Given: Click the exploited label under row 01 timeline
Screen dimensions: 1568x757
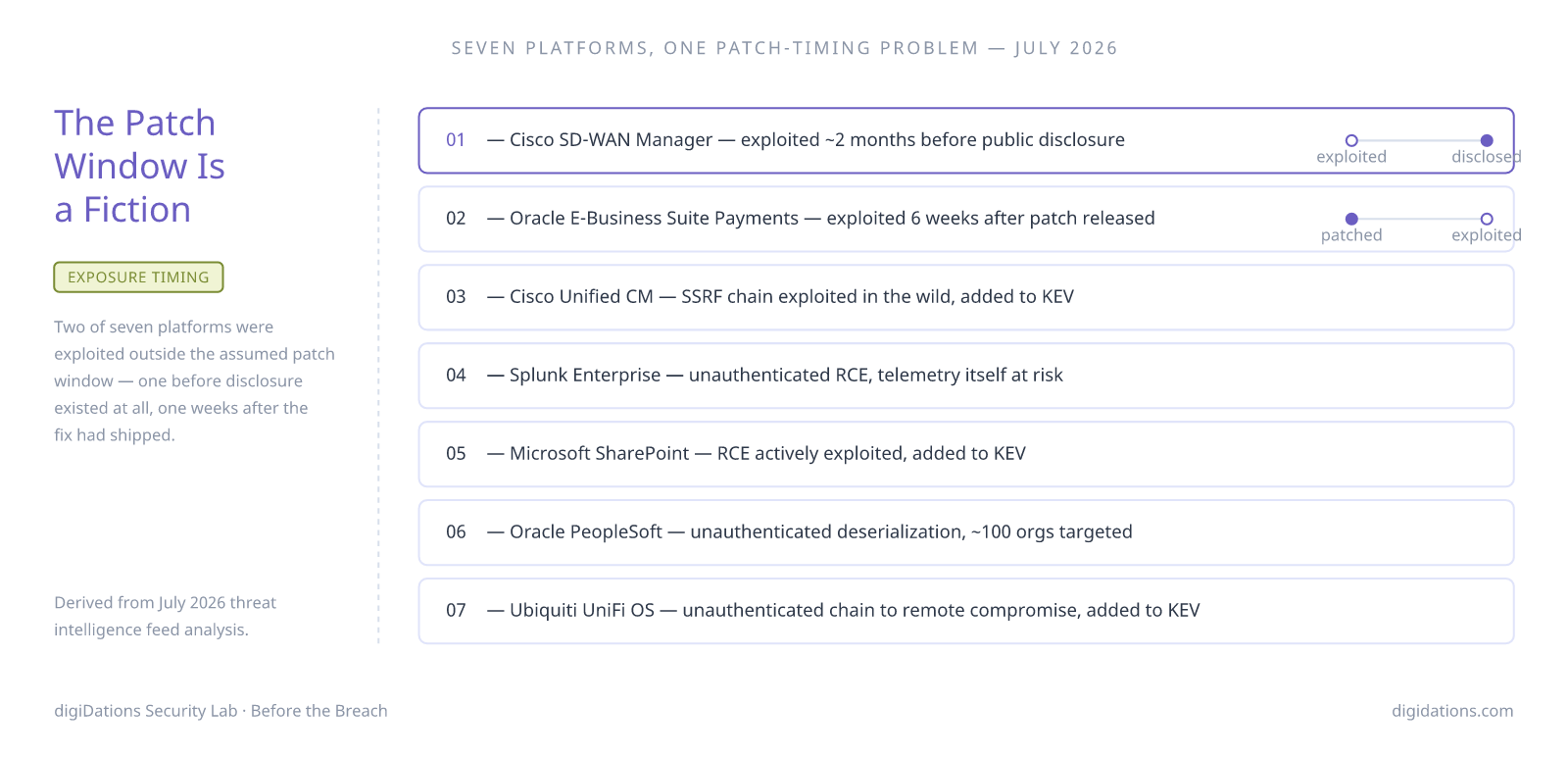Looking at the screenshot, I should (1351, 157).
